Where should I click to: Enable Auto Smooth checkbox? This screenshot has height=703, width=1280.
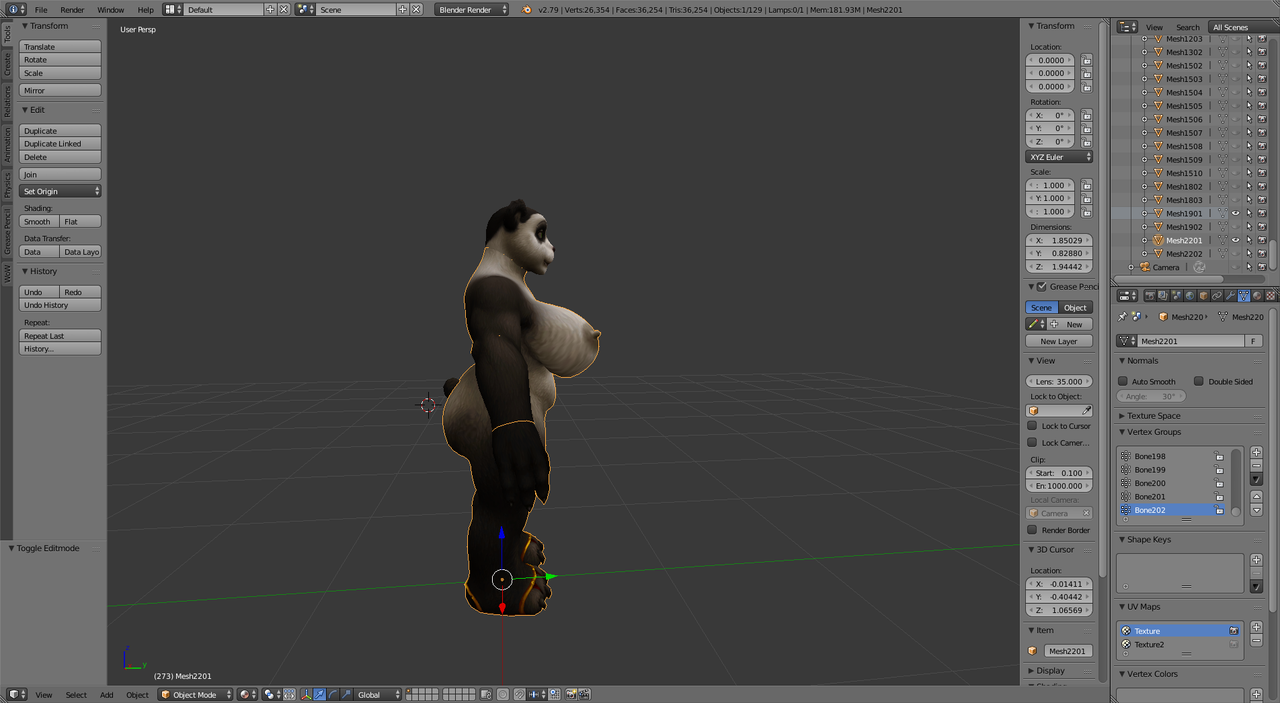(x=1123, y=381)
